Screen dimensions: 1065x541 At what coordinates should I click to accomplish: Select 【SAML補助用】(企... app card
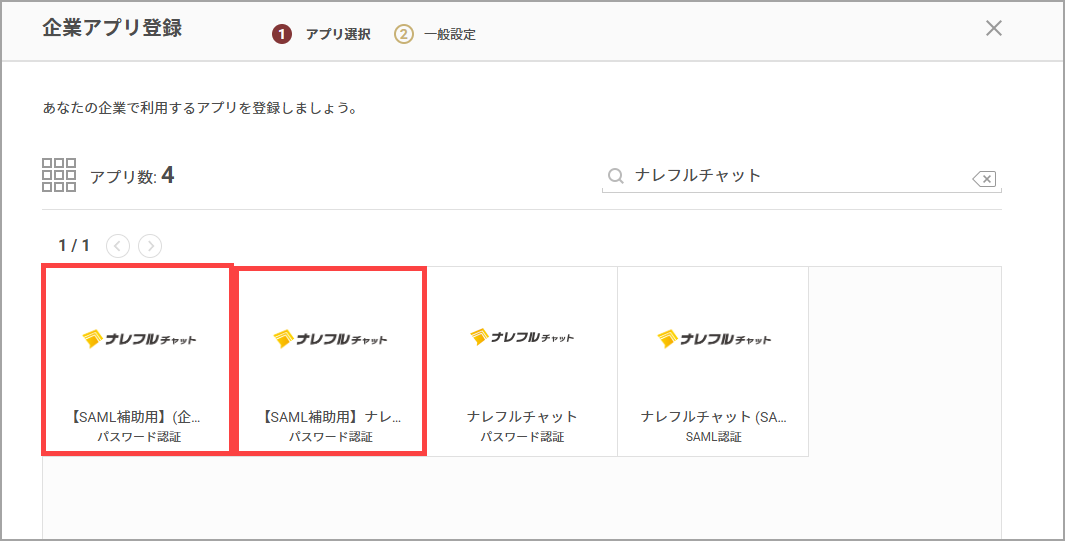[137, 360]
